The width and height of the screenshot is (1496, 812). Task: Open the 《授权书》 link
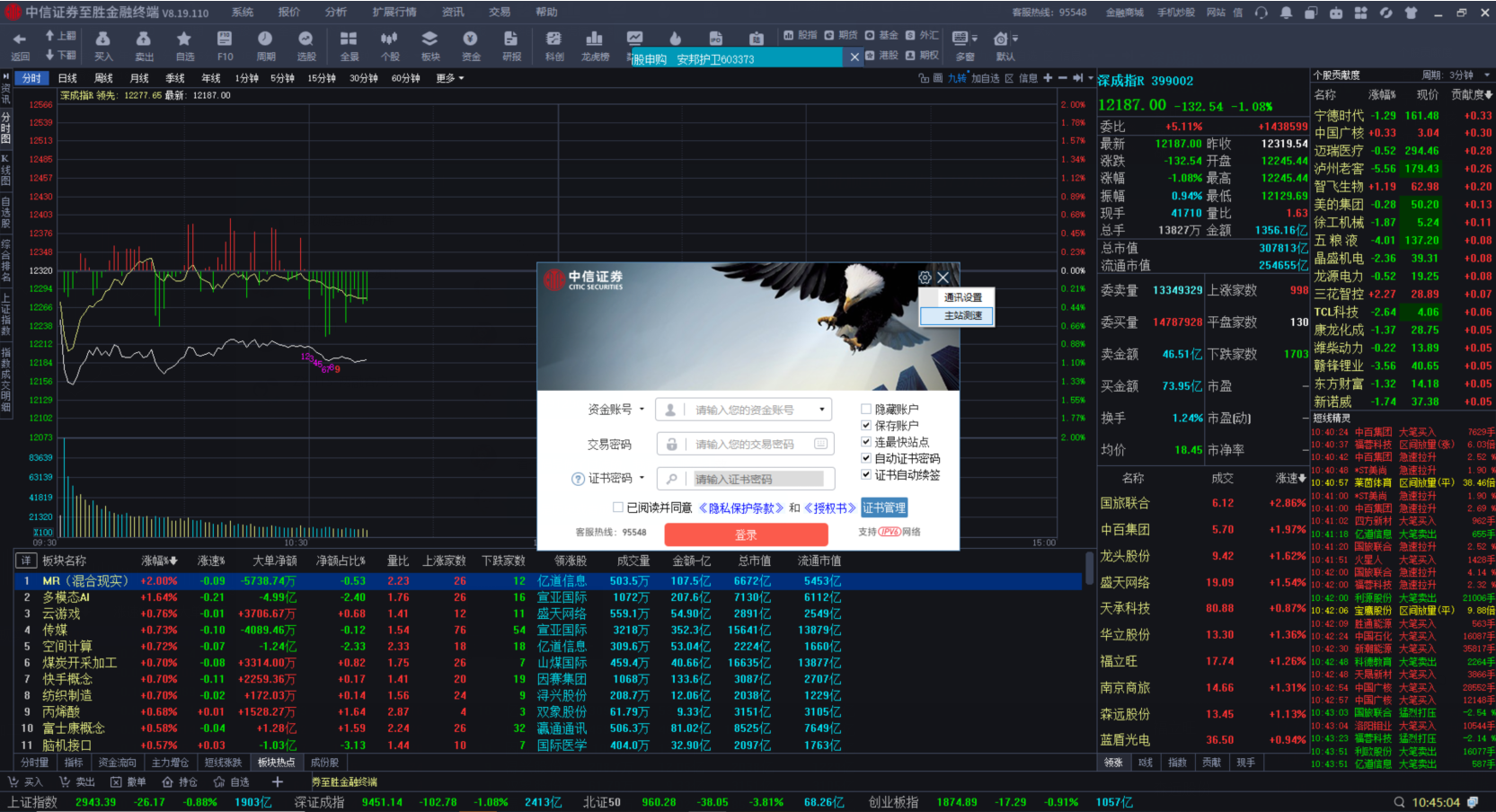pos(829,507)
